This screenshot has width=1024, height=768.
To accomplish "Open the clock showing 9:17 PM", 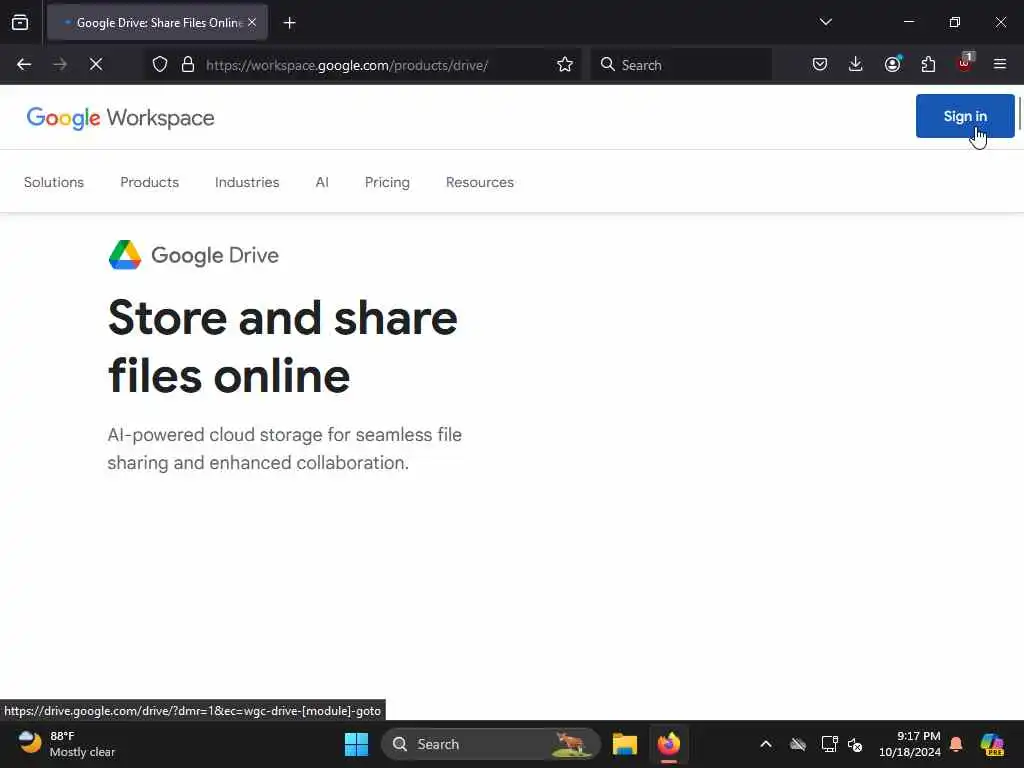I will 910,744.
